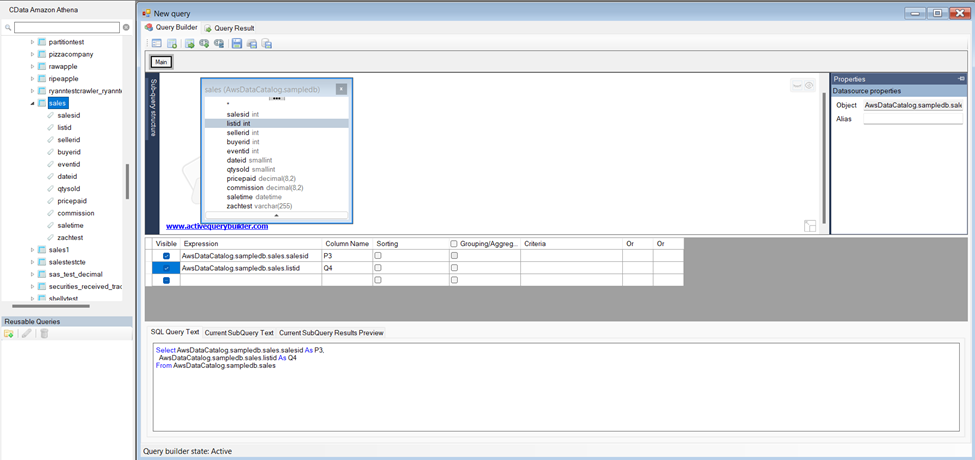Viewport: 975px width, 460px height.
Task: Open the sales datasource box dropdown arrow
Action: (341, 89)
